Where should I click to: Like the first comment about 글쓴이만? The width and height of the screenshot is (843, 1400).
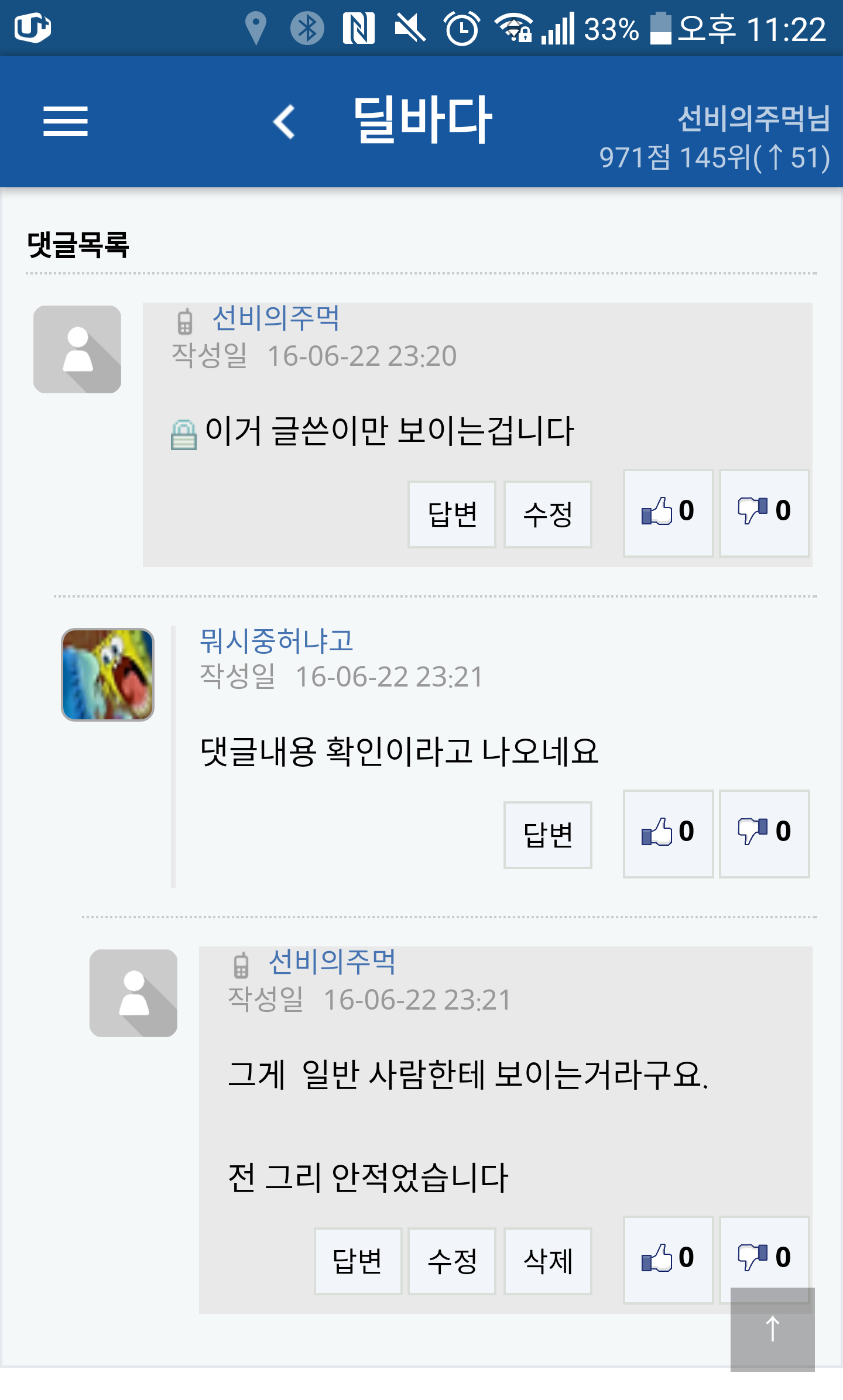pyautogui.click(x=668, y=513)
